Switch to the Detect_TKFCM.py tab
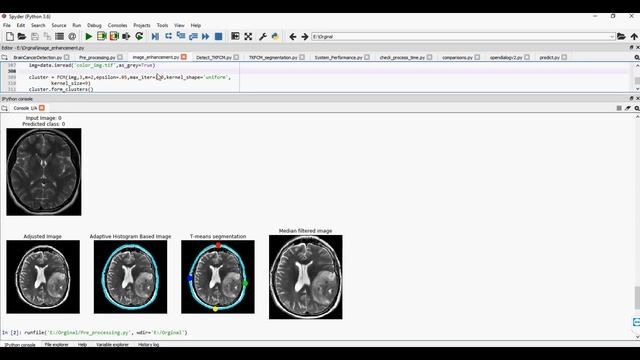The width and height of the screenshot is (640, 360). point(214,58)
